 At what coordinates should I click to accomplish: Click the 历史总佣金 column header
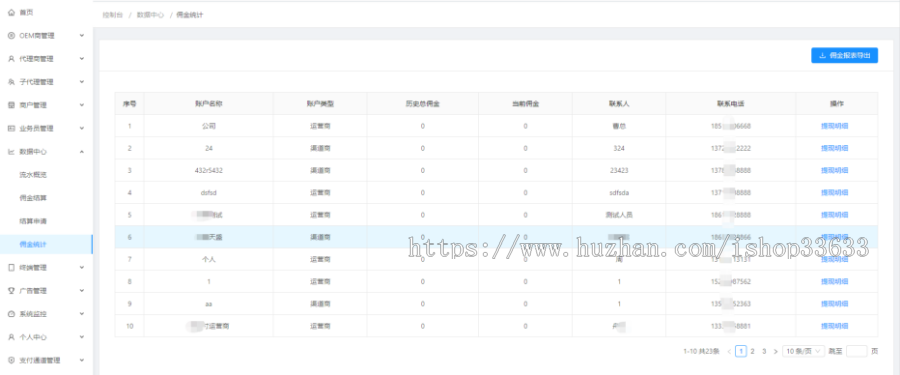pos(422,104)
